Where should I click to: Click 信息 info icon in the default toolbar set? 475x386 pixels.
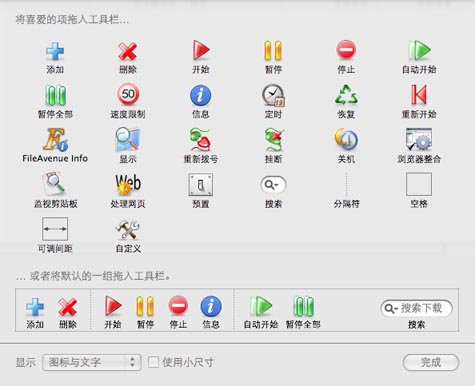point(211,306)
